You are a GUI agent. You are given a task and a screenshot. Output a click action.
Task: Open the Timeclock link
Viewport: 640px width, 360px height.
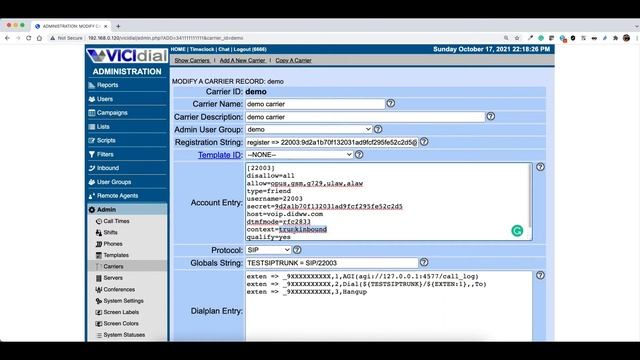pyautogui.click(x=202, y=49)
